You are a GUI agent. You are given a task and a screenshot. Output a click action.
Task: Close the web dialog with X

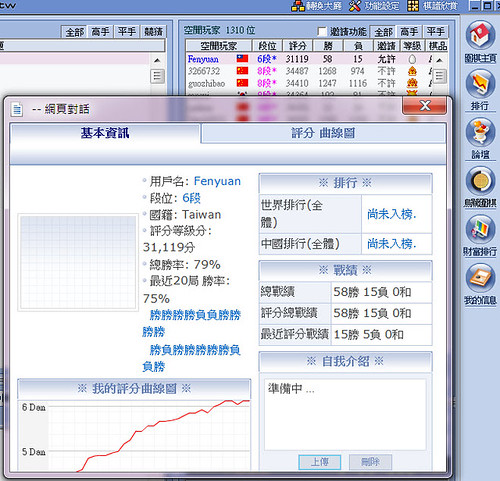tap(425, 106)
